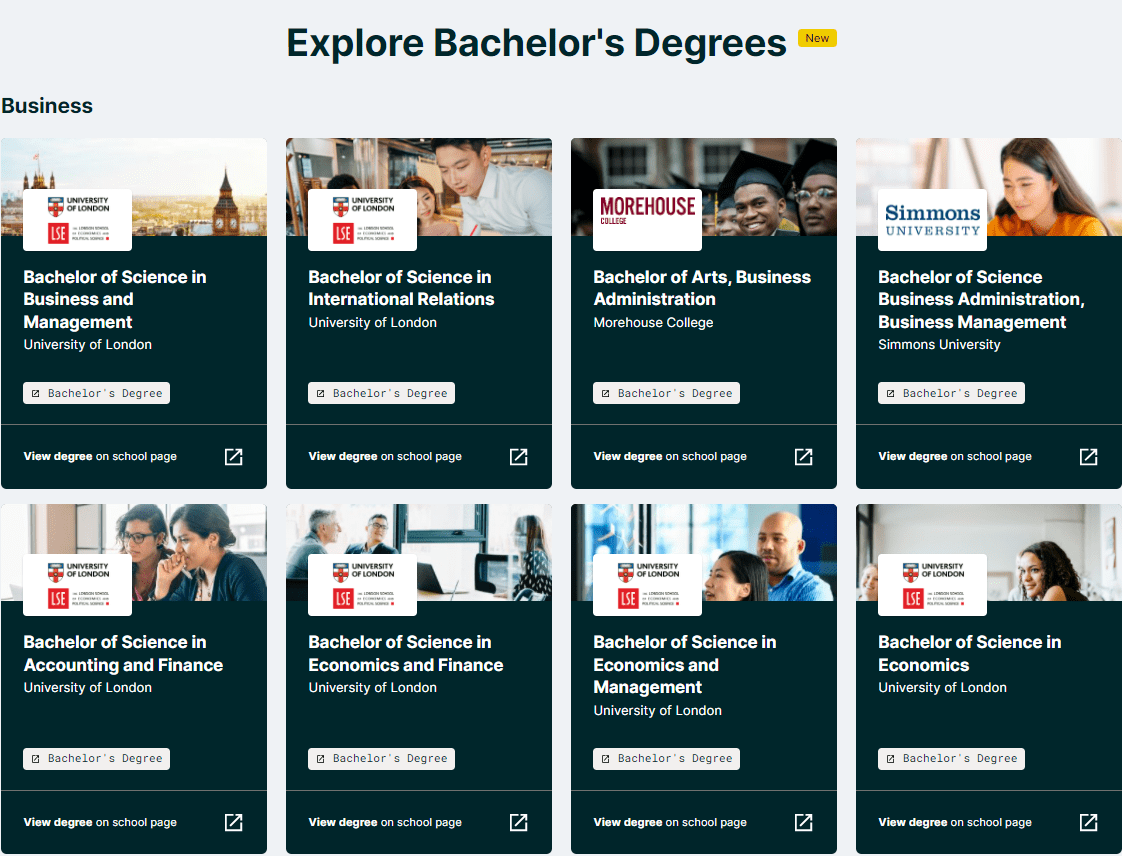Select the Morehouse College logo
1122x856 pixels.
click(x=646, y=219)
